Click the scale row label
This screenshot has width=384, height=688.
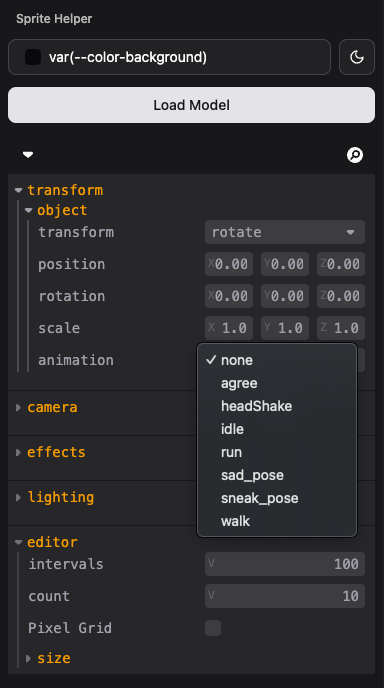tap(59, 328)
